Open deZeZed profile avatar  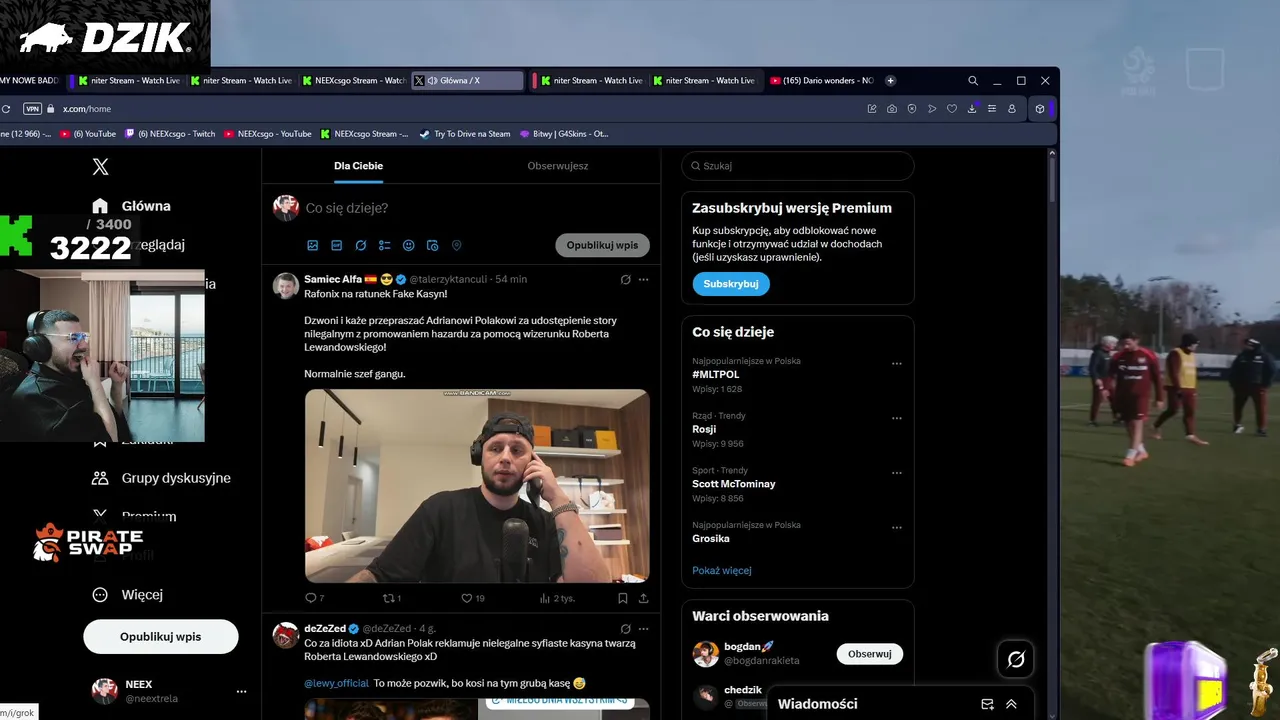pyautogui.click(x=286, y=635)
